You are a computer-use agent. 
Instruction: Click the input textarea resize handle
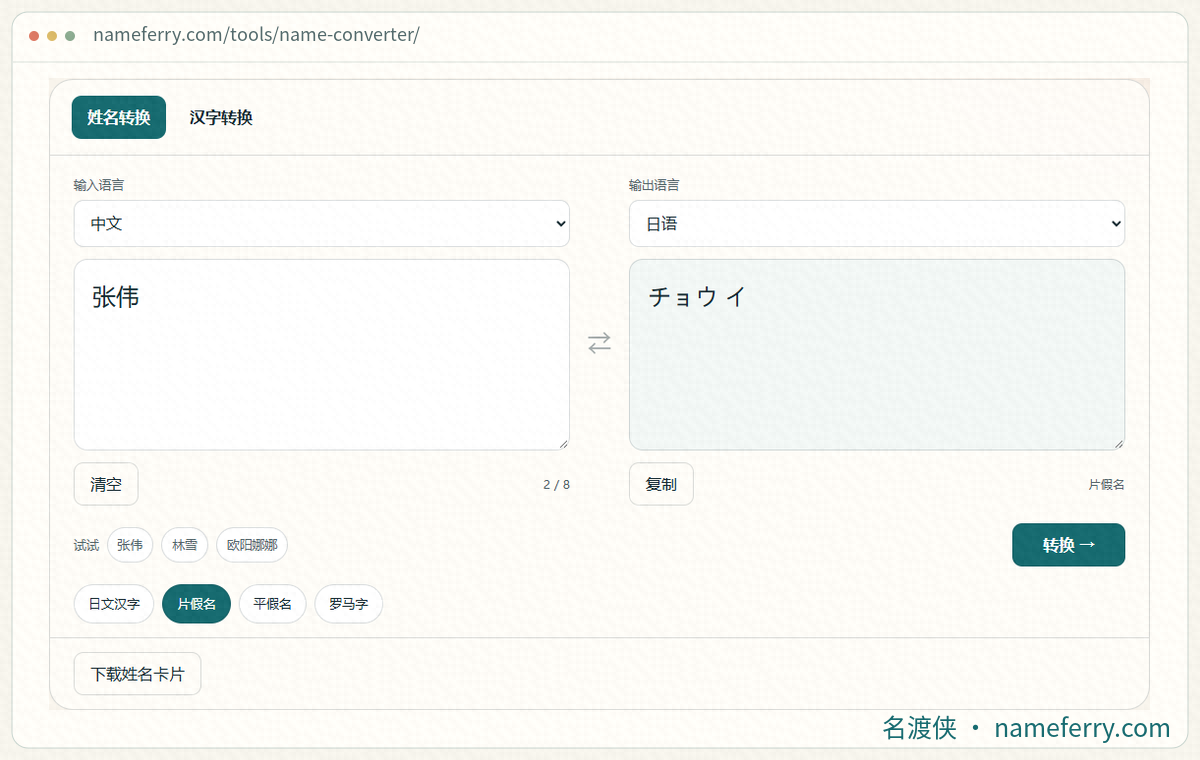[563, 443]
